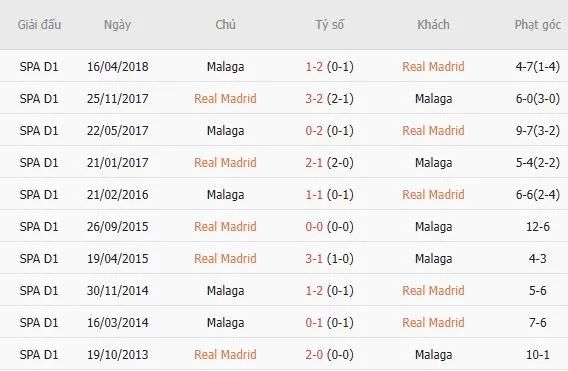Screen dimensions: 568x371
Task: Click the Giải đấu column header
Action: (39, 25)
